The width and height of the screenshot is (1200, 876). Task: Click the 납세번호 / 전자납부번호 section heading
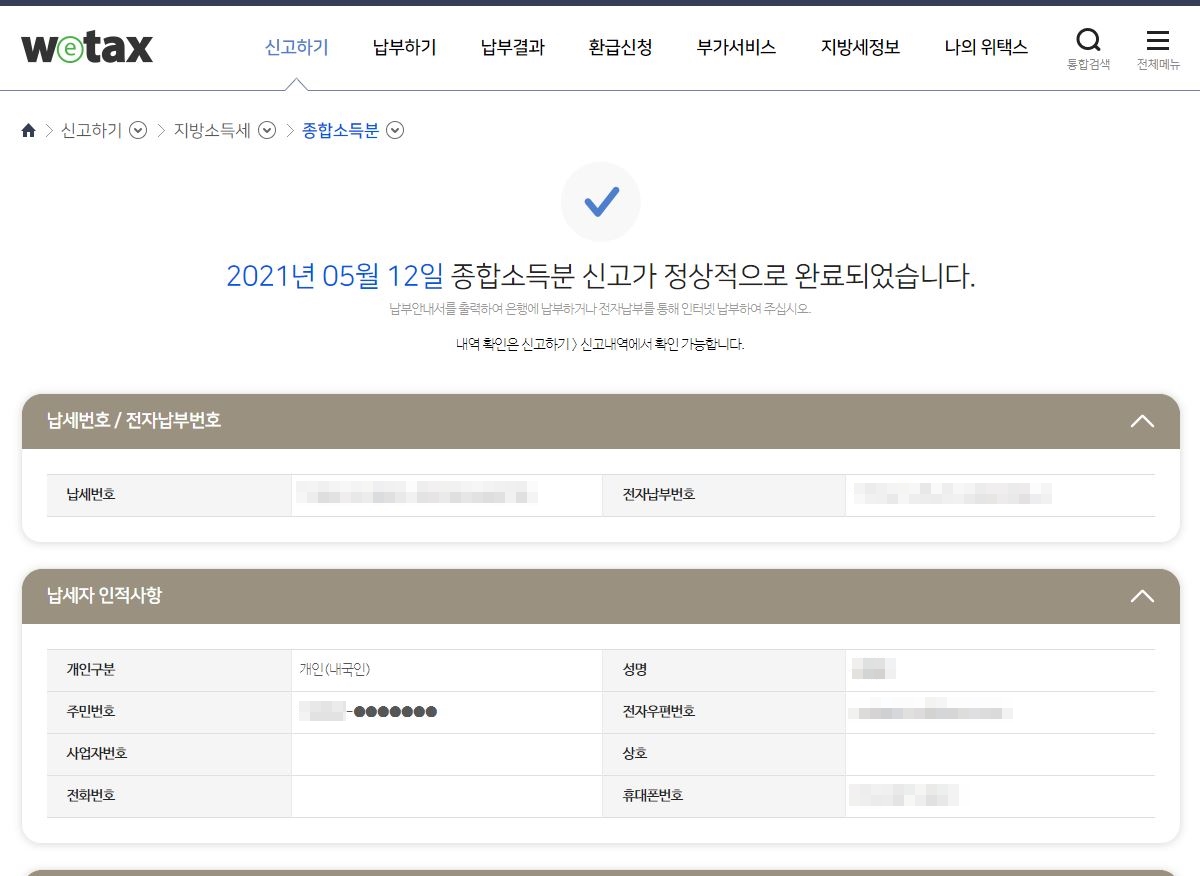click(134, 421)
